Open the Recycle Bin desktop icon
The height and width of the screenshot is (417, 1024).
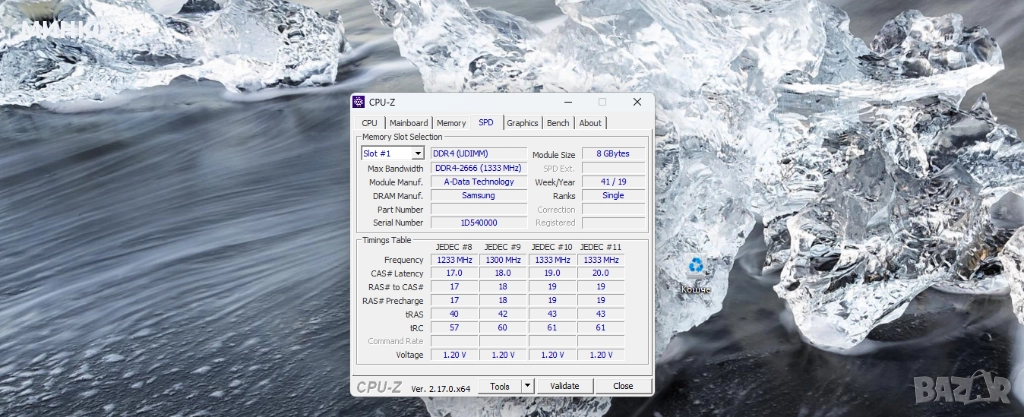[x=694, y=267]
